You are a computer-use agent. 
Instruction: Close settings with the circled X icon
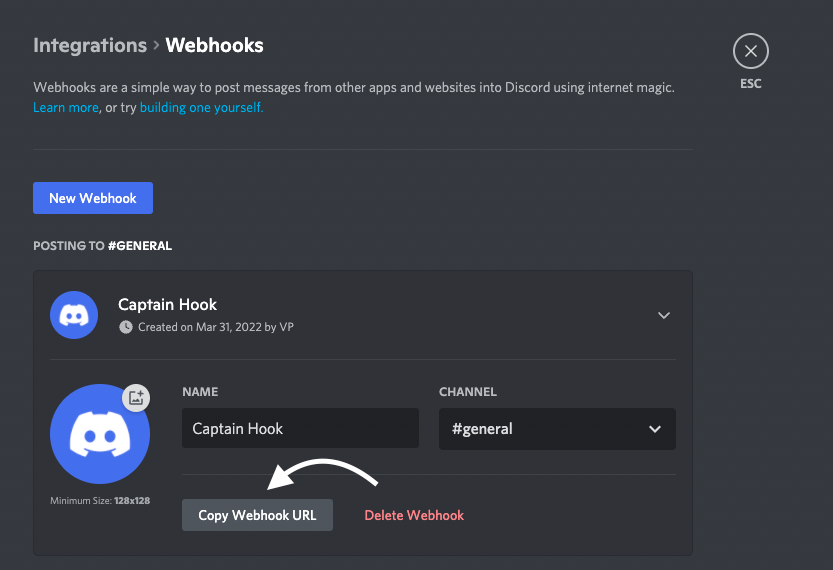point(751,51)
